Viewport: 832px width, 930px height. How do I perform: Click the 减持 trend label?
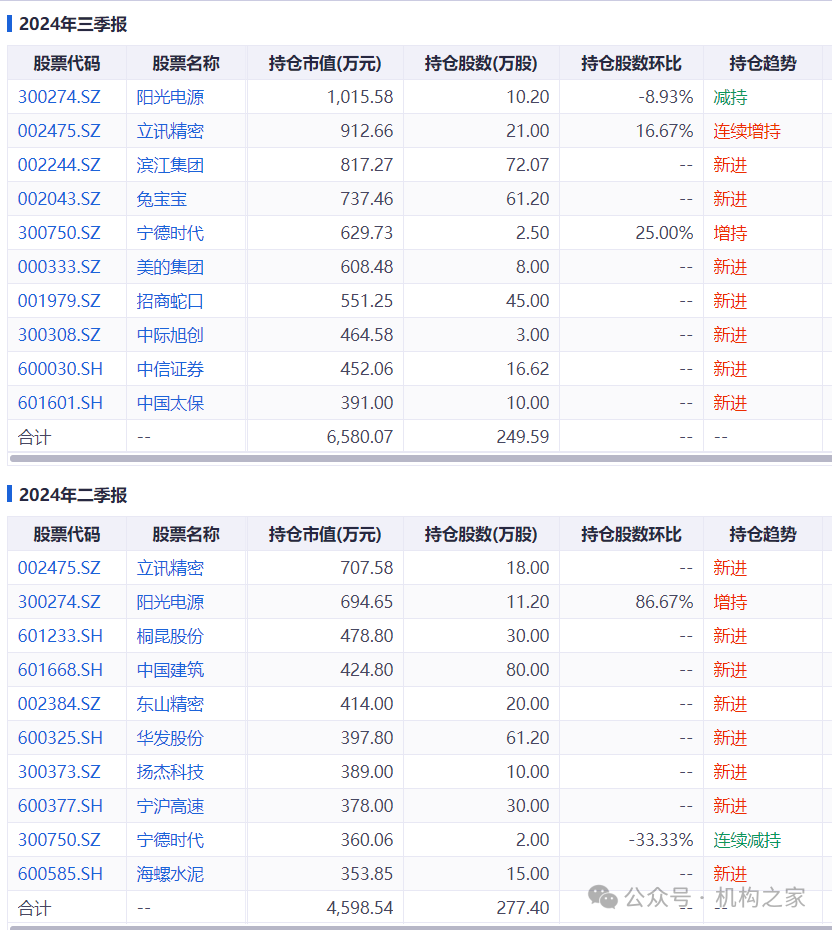(730, 97)
